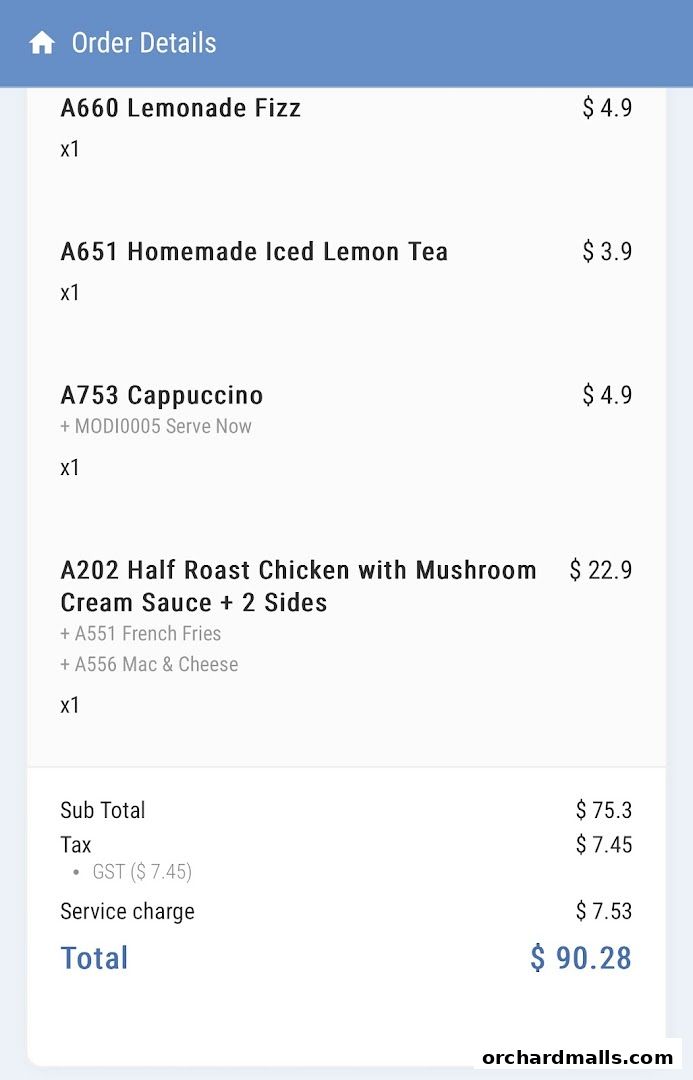Viewport: 693px width, 1080px height.
Task: Click the $ 22.9 roast chicken price
Action: [x=600, y=570]
